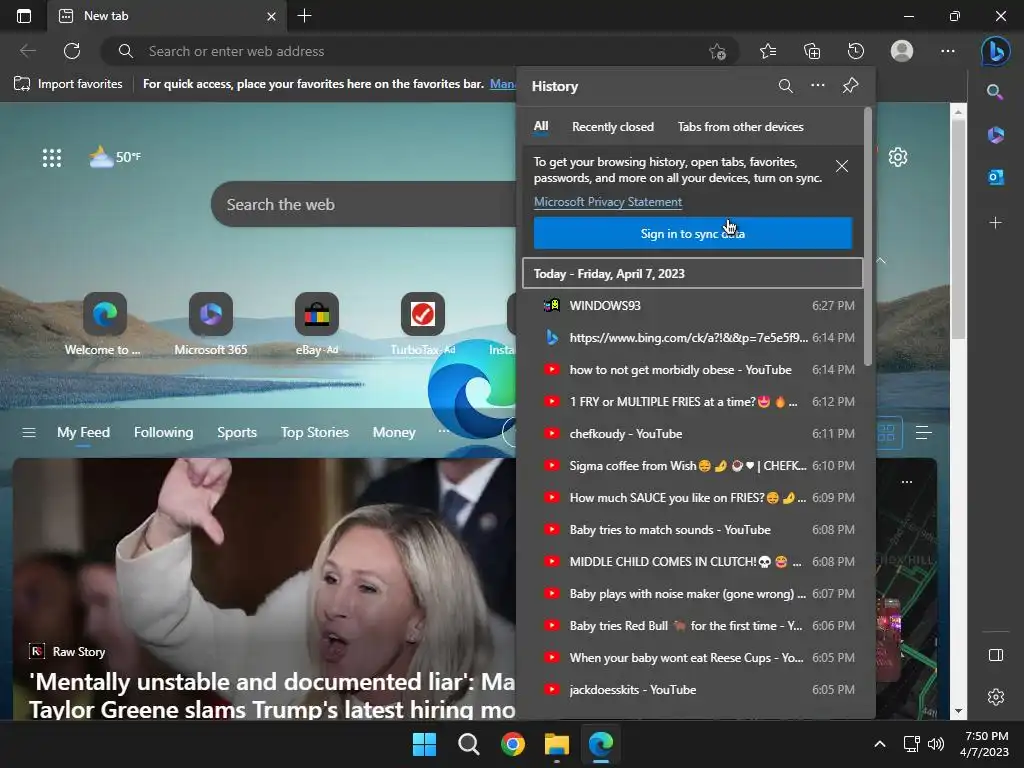Click Search the web box

coord(364,204)
